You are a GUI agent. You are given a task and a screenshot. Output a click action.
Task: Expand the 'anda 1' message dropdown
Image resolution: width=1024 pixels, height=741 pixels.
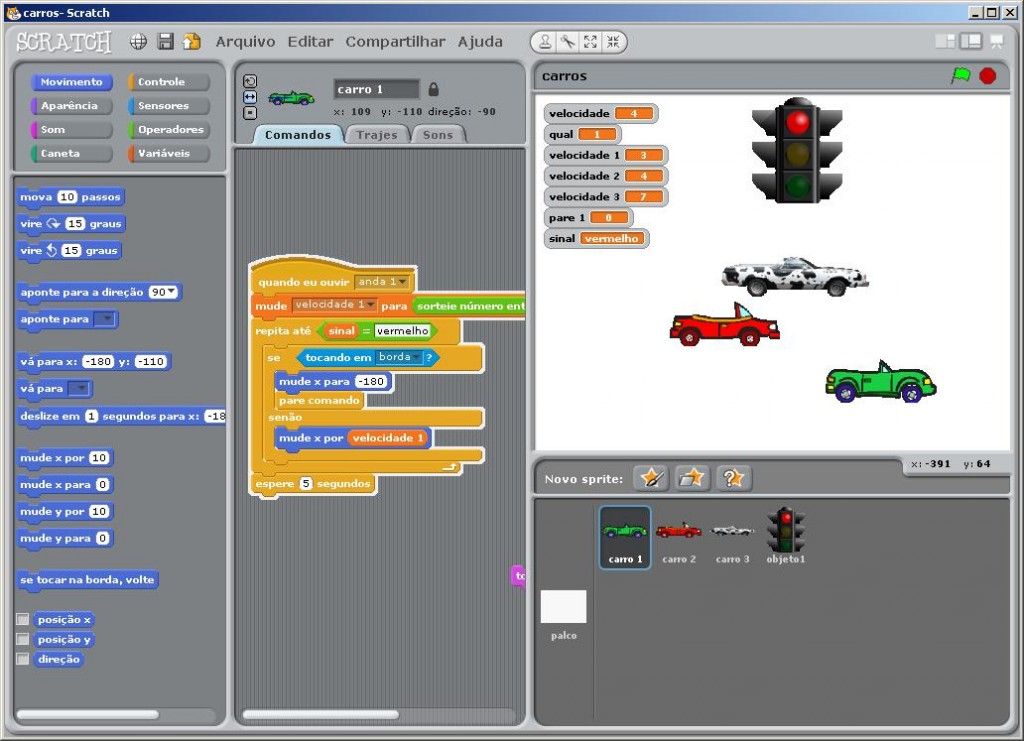coord(390,282)
